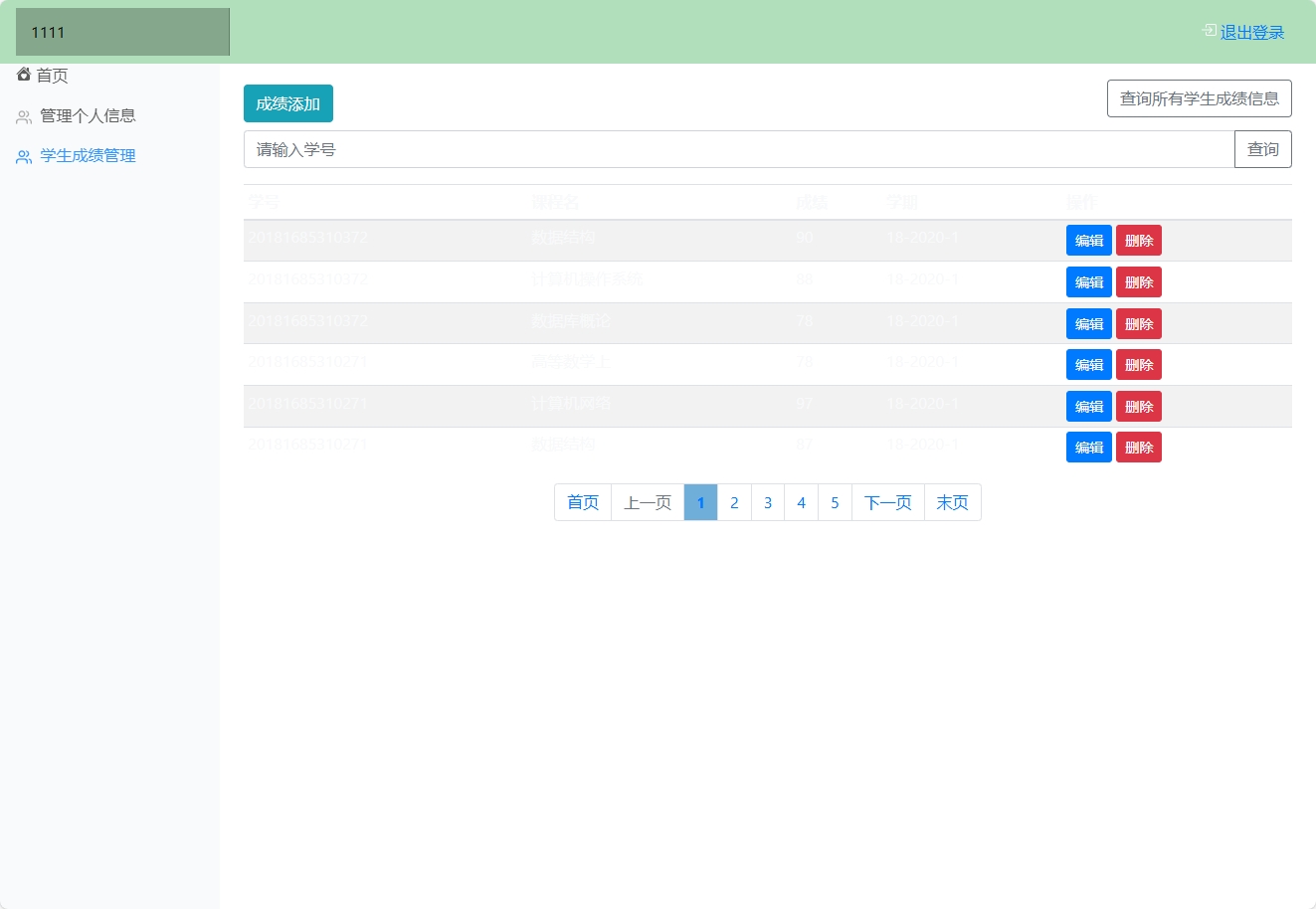Click 退出登录 to log out
This screenshot has width=1316, height=909.
pyautogui.click(x=1251, y=32)
